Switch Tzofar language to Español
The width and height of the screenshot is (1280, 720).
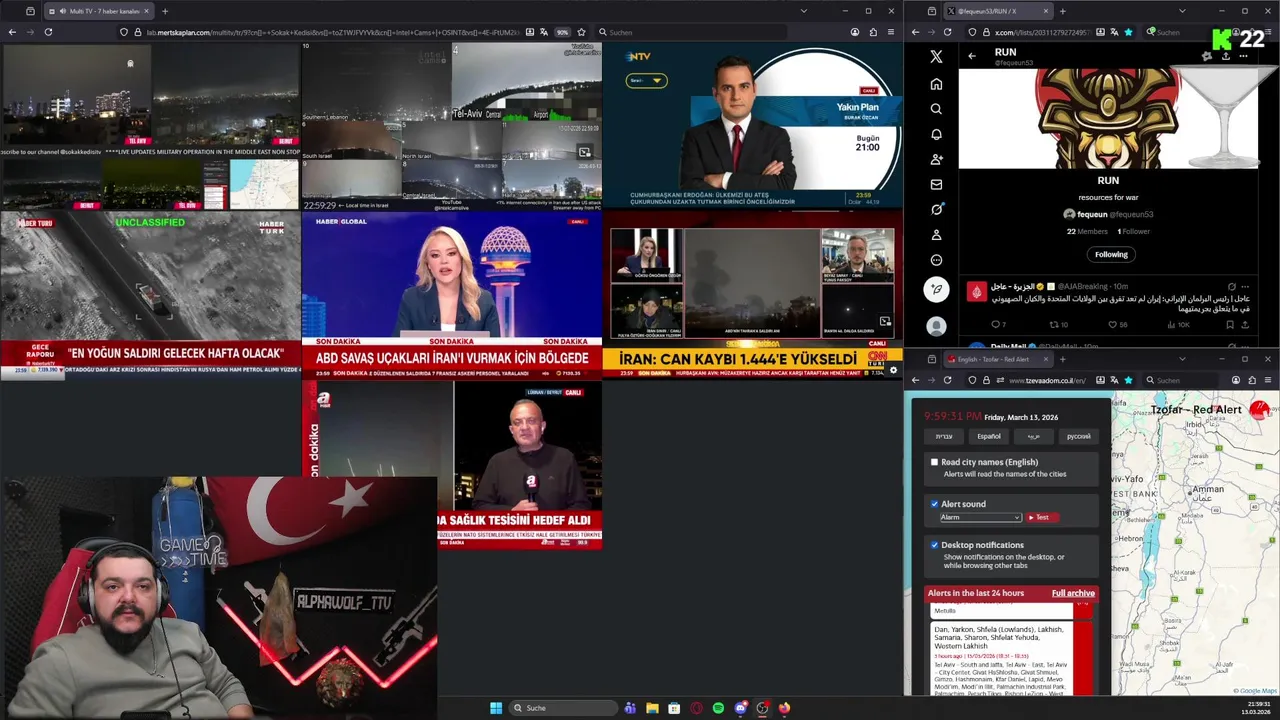click(x=988, y=436)
